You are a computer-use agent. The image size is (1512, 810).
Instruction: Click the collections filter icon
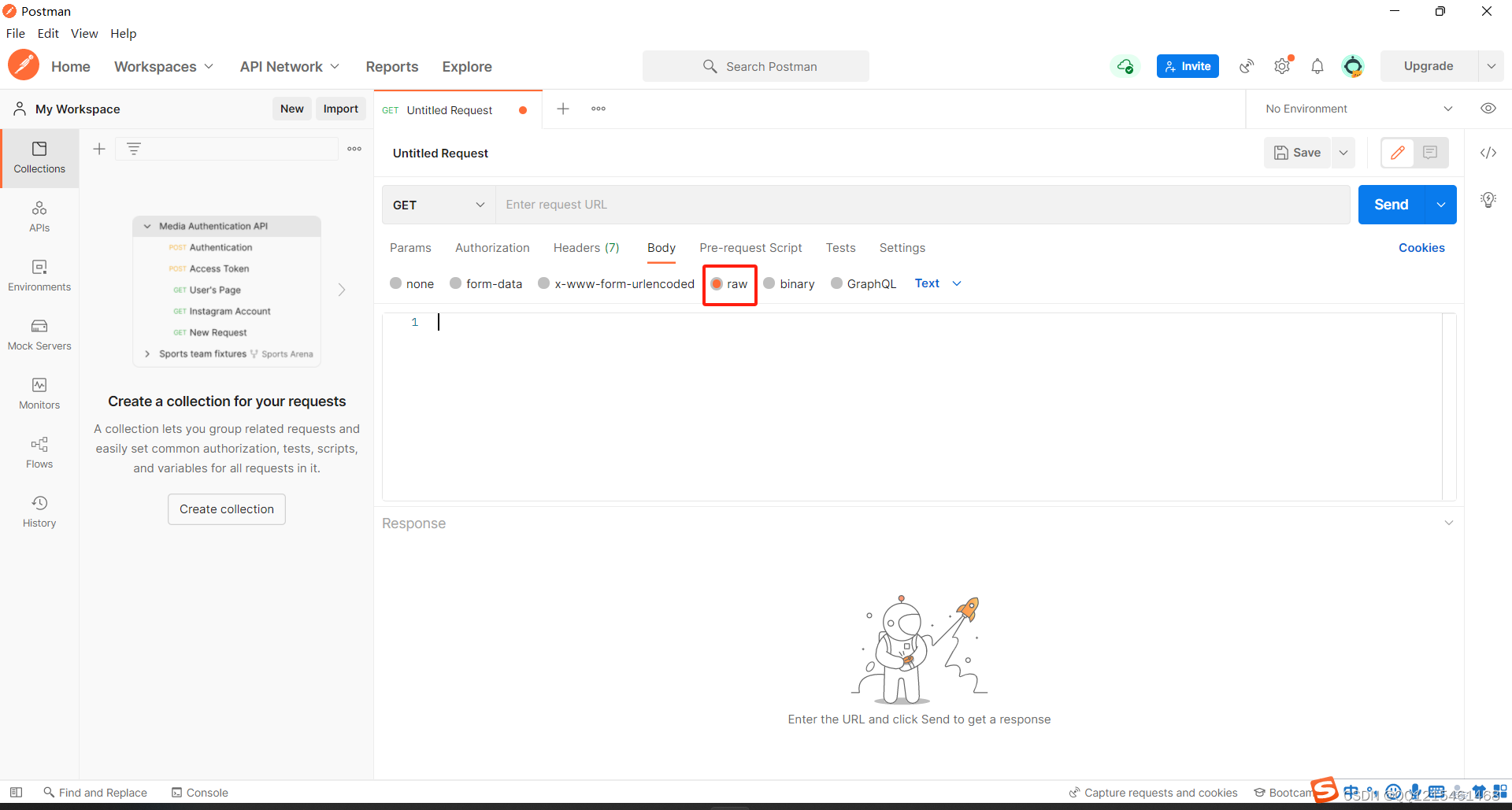tap(134, 149)
